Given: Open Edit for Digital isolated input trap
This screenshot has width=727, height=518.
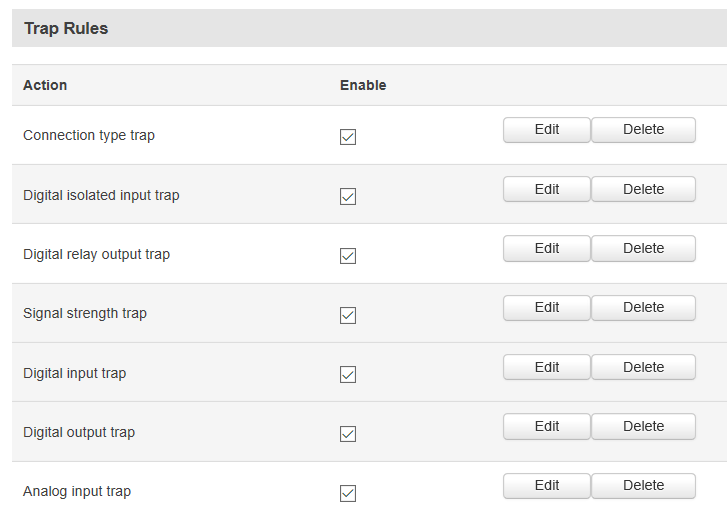Looking at the screenshot, I should (546, 189).
